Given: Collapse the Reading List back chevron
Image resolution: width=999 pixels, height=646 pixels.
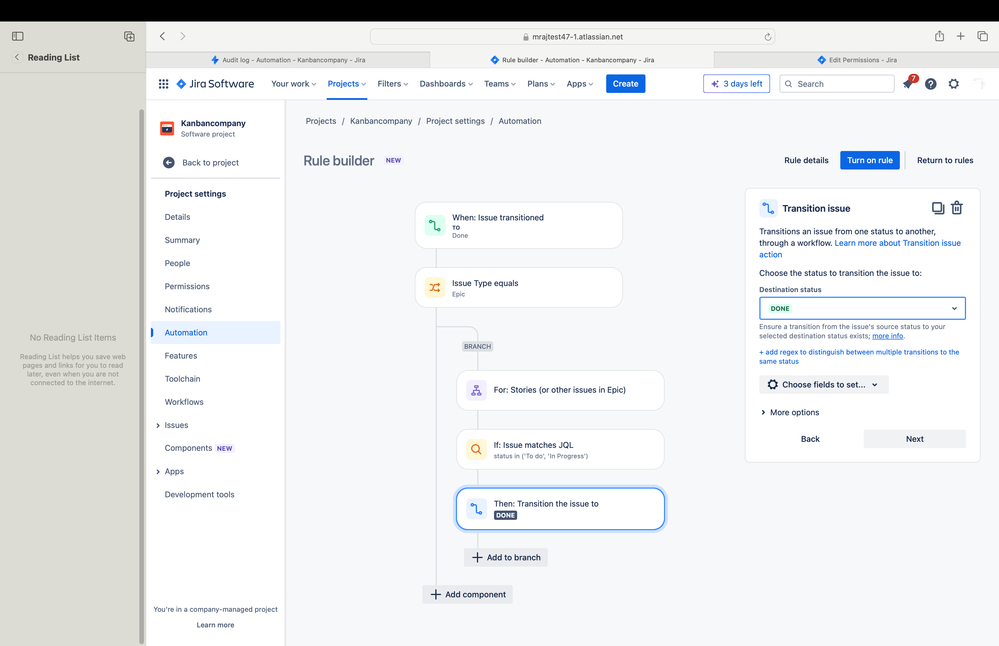Looking at the screenshot, I should pyautogui.click(x=17, y=57).
